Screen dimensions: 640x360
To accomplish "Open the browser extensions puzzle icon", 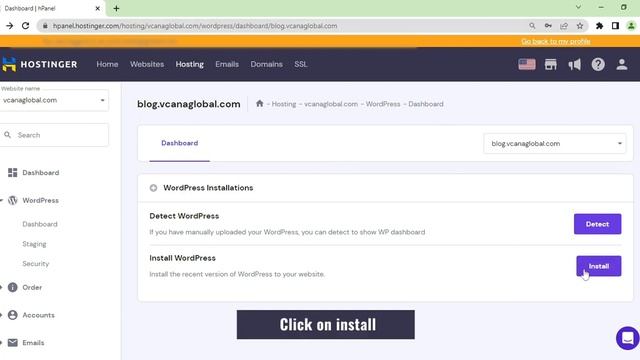I will coord(599,26).
